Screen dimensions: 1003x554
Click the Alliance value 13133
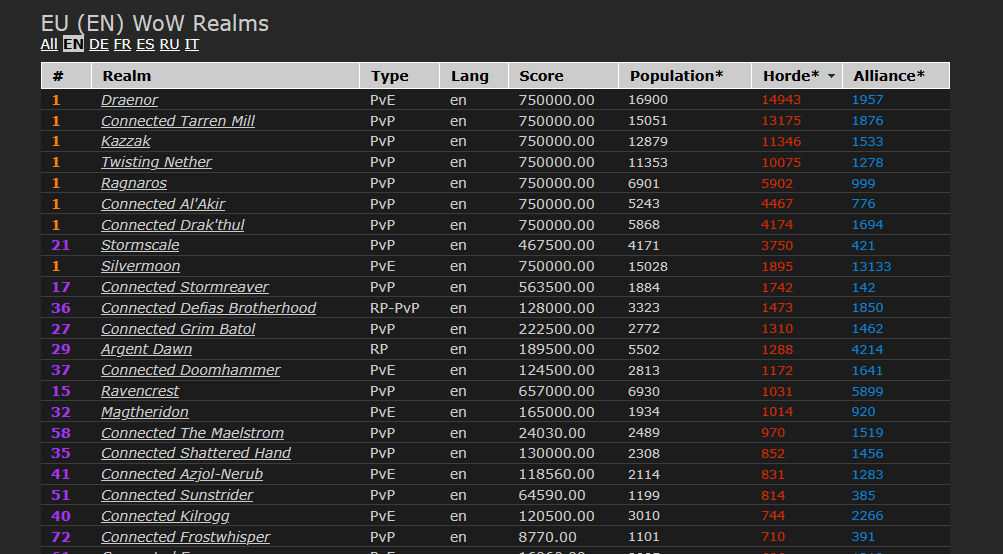click(871, 266)
